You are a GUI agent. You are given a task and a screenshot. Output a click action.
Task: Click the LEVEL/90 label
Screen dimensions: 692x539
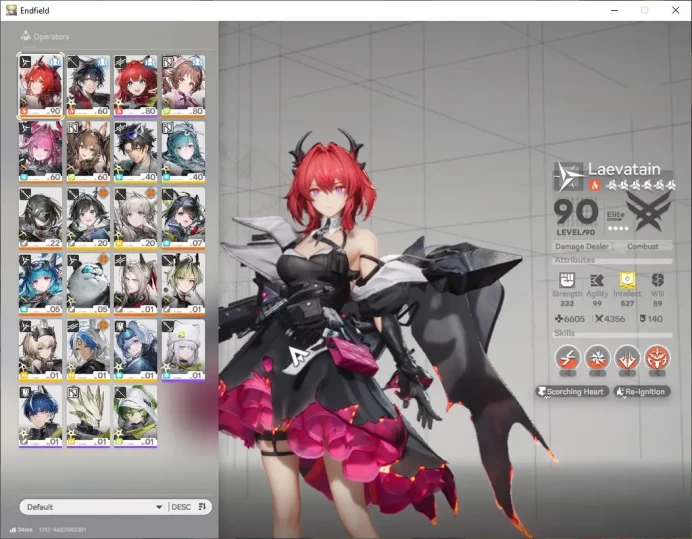[575, 232]
